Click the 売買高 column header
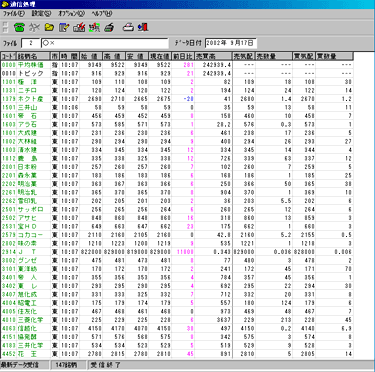Image resolution: width=375 pixels, height=372 pixels. click(x=213, y=56)
